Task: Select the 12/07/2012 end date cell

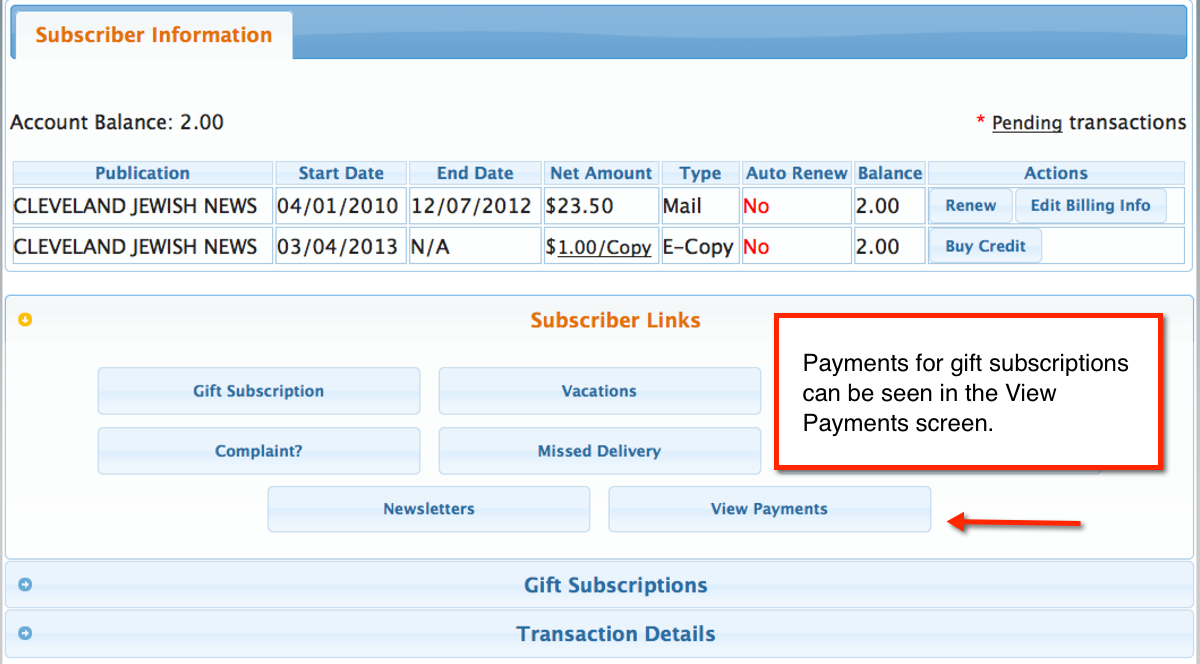Action: 475,206
